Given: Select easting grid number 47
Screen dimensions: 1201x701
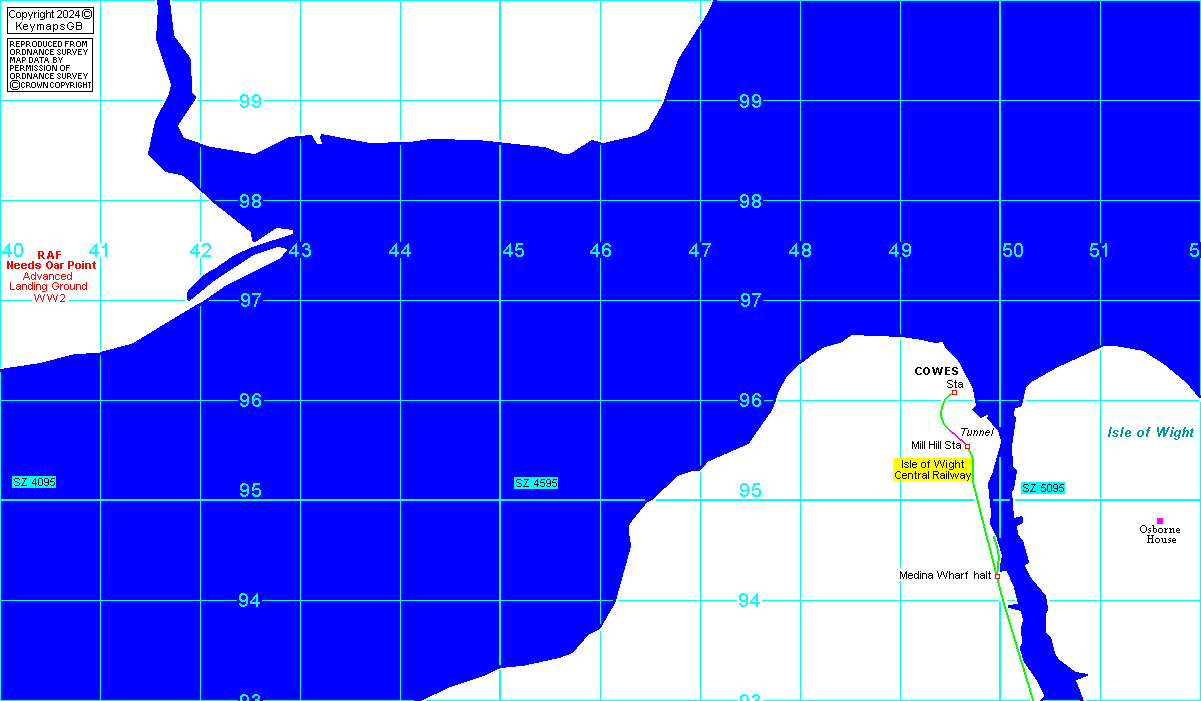Looking at the screenshot, I should (700, 251).
